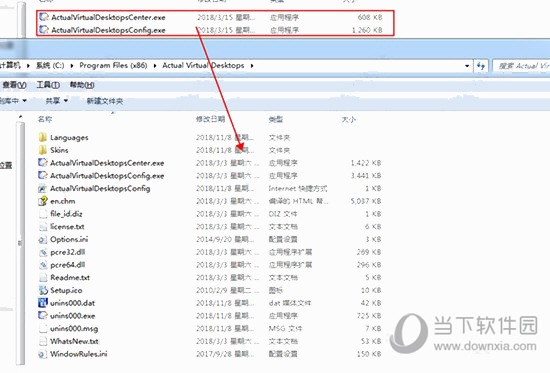Open the address bar history dropdown
The height and width of the screenshot is (373, 550).
(x=467, y=66)
